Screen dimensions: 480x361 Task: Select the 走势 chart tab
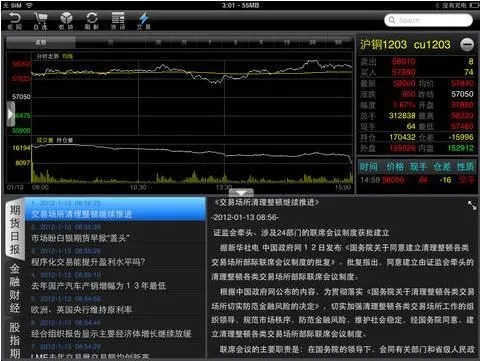pos(41,43)
